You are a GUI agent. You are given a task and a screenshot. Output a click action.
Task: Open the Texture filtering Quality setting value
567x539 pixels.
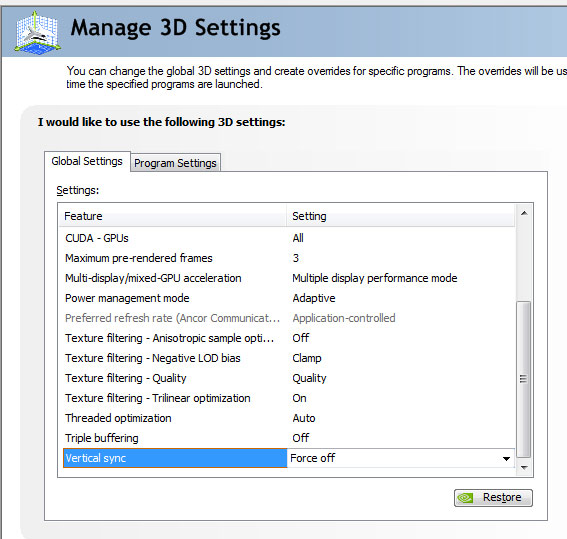pyautogui.click(x=309, y=378)
